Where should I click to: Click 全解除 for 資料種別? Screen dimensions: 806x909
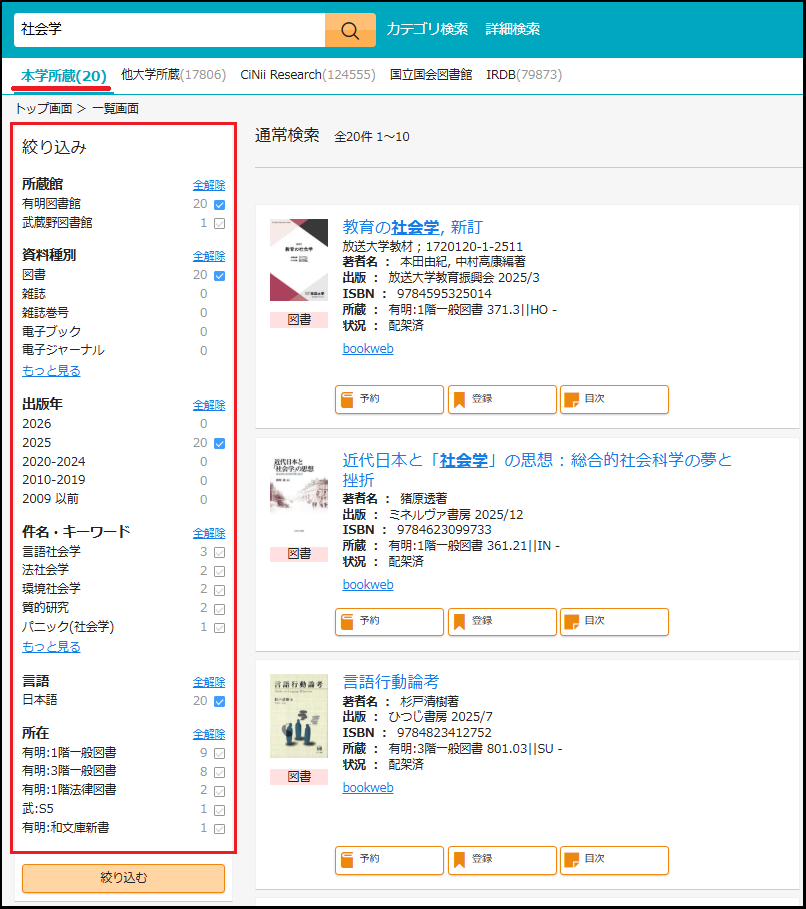click(209, 256)
